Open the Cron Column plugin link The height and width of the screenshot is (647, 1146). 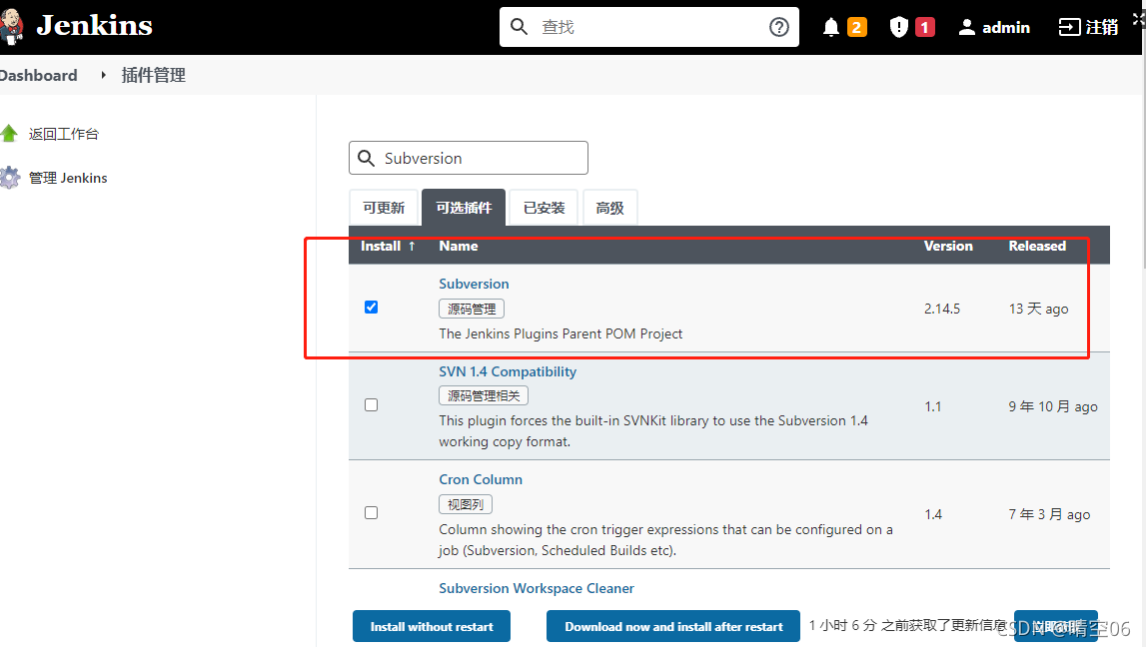(x=480, y=480)
